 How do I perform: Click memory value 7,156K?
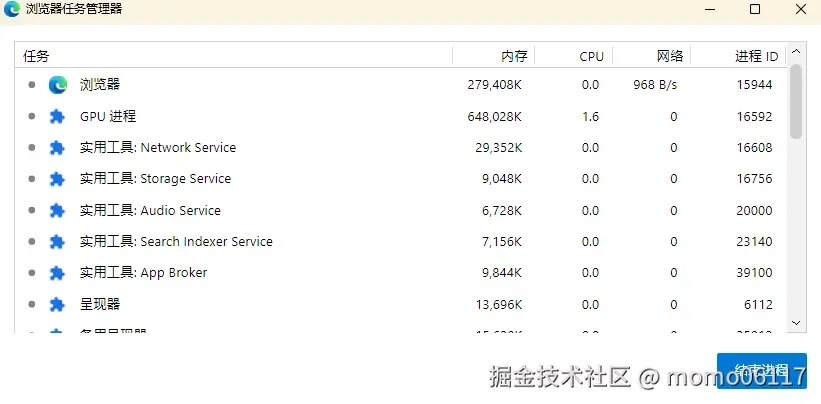click(x=502, y=242)
